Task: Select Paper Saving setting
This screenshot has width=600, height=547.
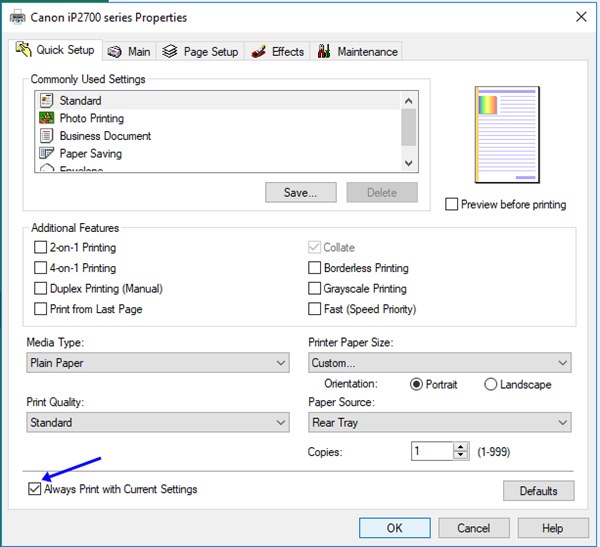Action: point(218,153)
